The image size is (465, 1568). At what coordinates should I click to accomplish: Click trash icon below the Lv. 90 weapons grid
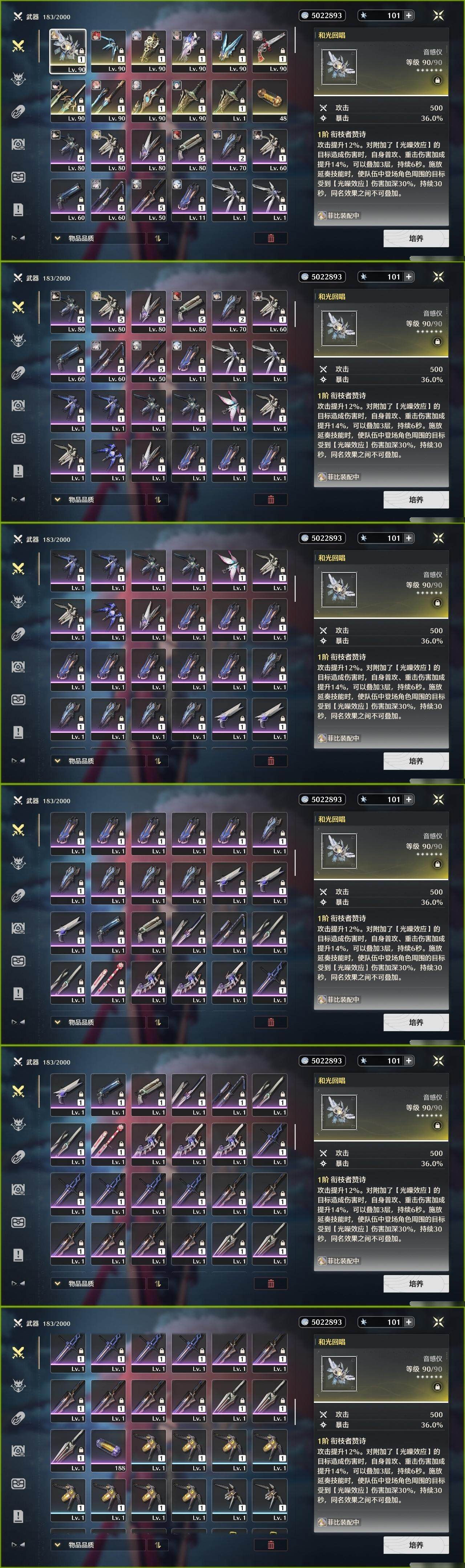pos(271,238)
